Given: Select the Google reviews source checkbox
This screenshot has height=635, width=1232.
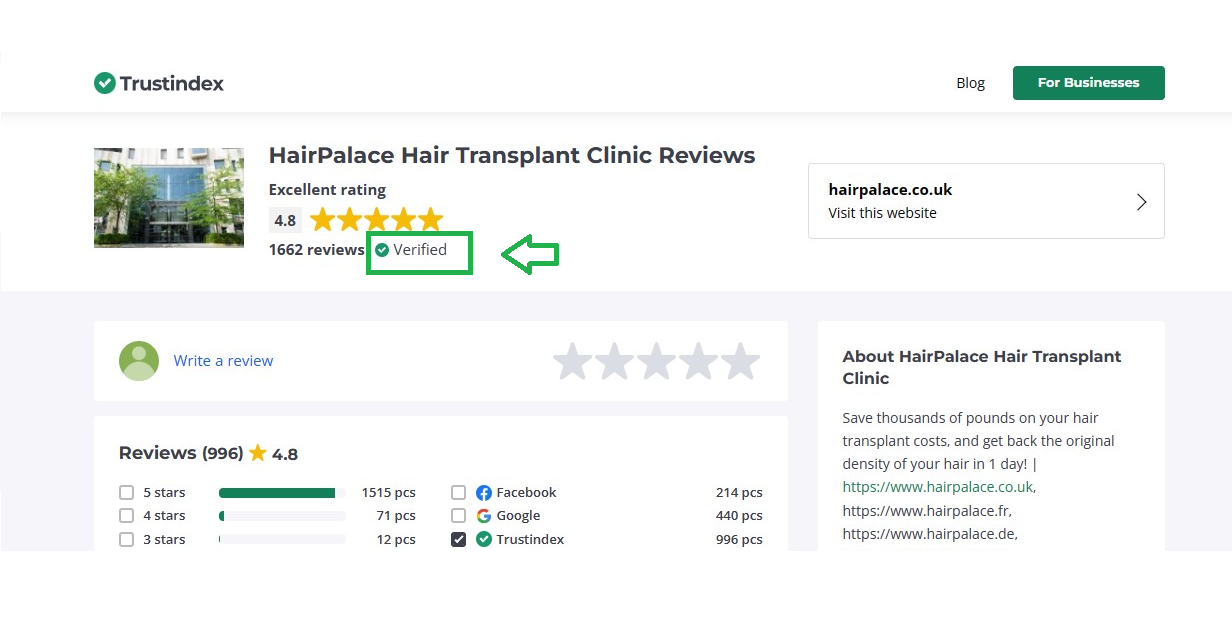Looking at the screenshot, I should [x=458, y=516].
